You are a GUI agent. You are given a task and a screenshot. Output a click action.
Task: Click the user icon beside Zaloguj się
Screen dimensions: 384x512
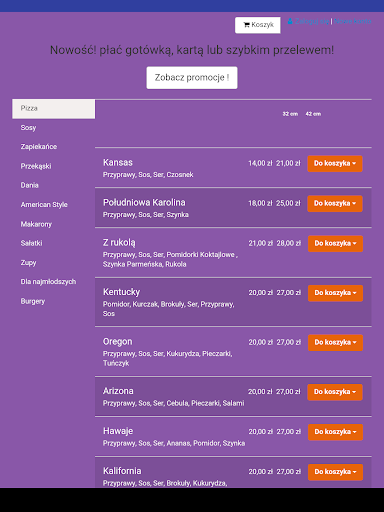(x=290, y=21)
